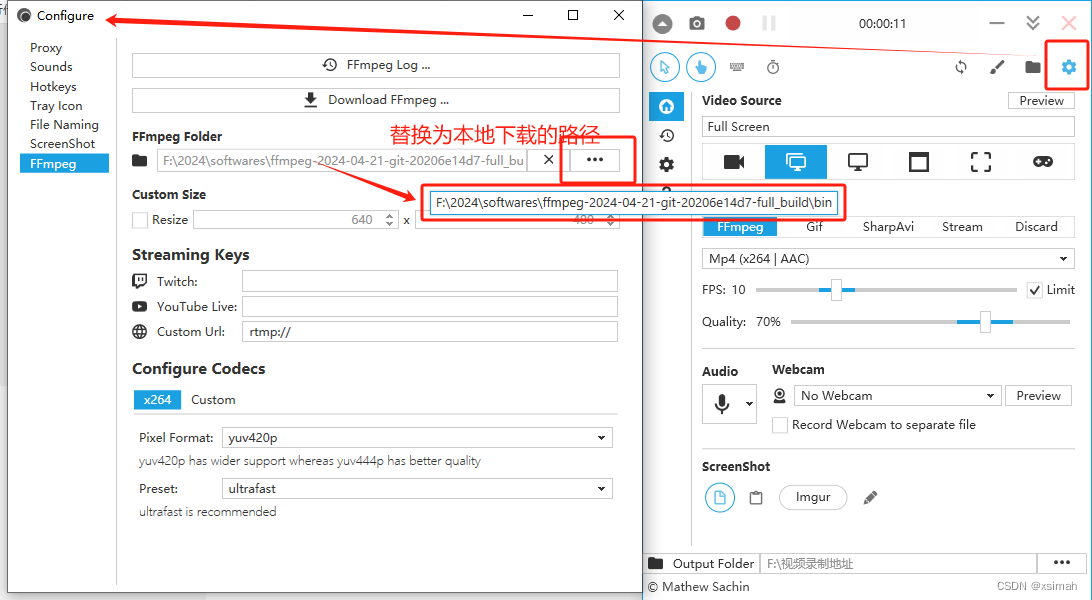1092x600 pixels.
Task: Toggle keystrokes overlay keyboard icon
Action: [737, 68]
